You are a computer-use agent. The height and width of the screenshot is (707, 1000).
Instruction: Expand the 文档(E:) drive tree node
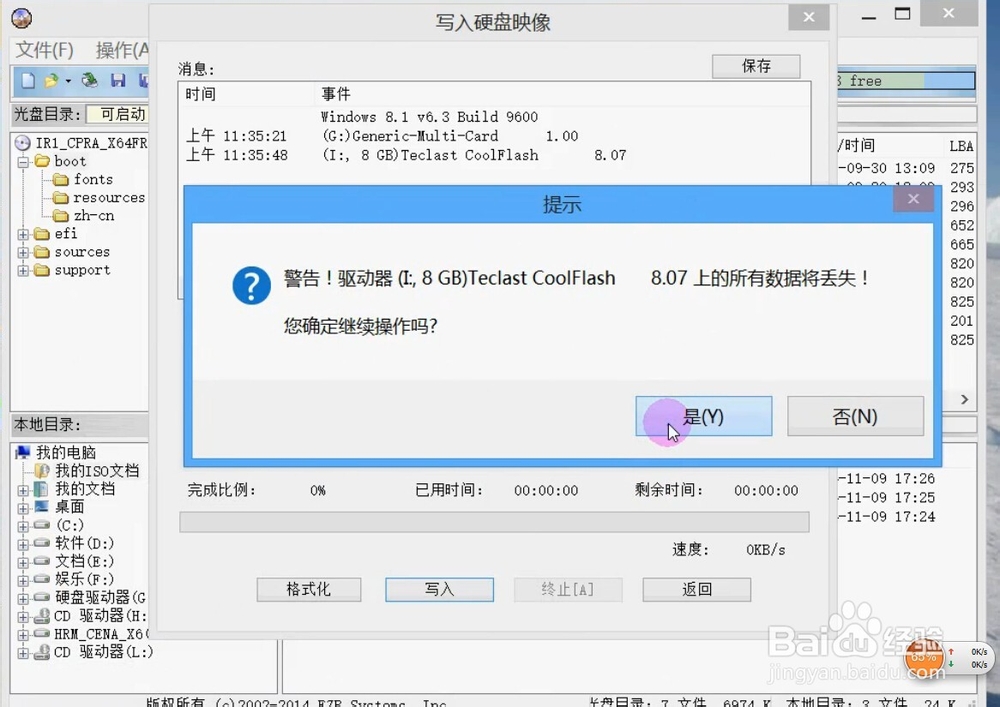click(x=24, y=562)
